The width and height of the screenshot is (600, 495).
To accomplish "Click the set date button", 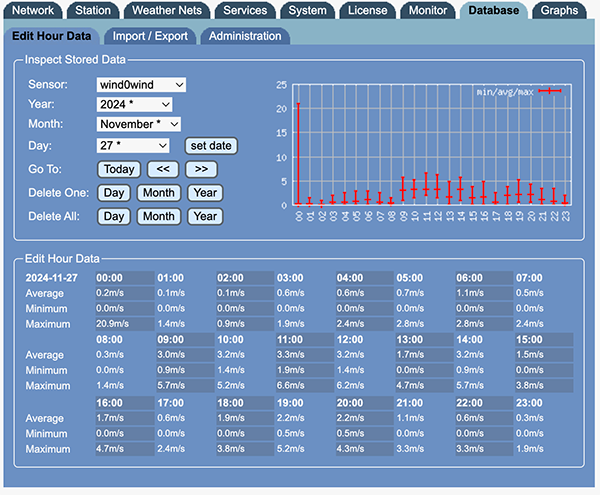I will point(211,146).
